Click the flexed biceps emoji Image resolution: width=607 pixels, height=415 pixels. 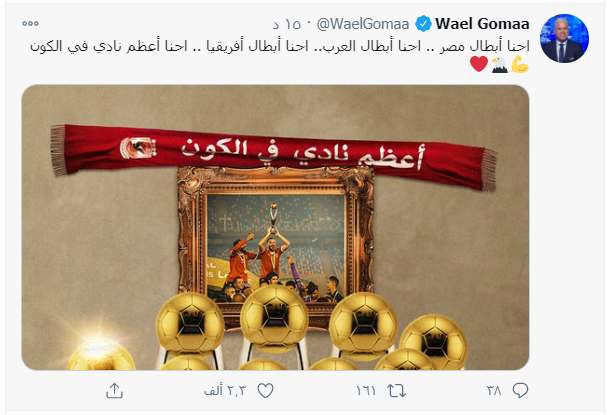pyautogui.click(x=520, y=64)
